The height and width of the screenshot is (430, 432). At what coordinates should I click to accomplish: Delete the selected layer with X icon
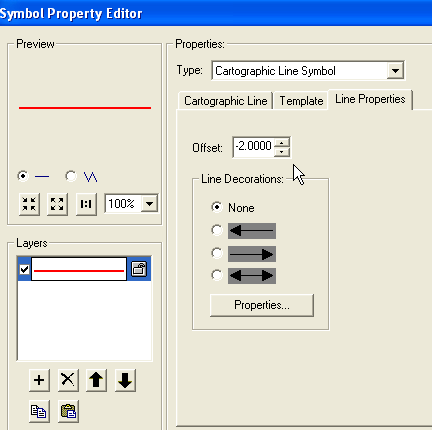coord(68,380)
